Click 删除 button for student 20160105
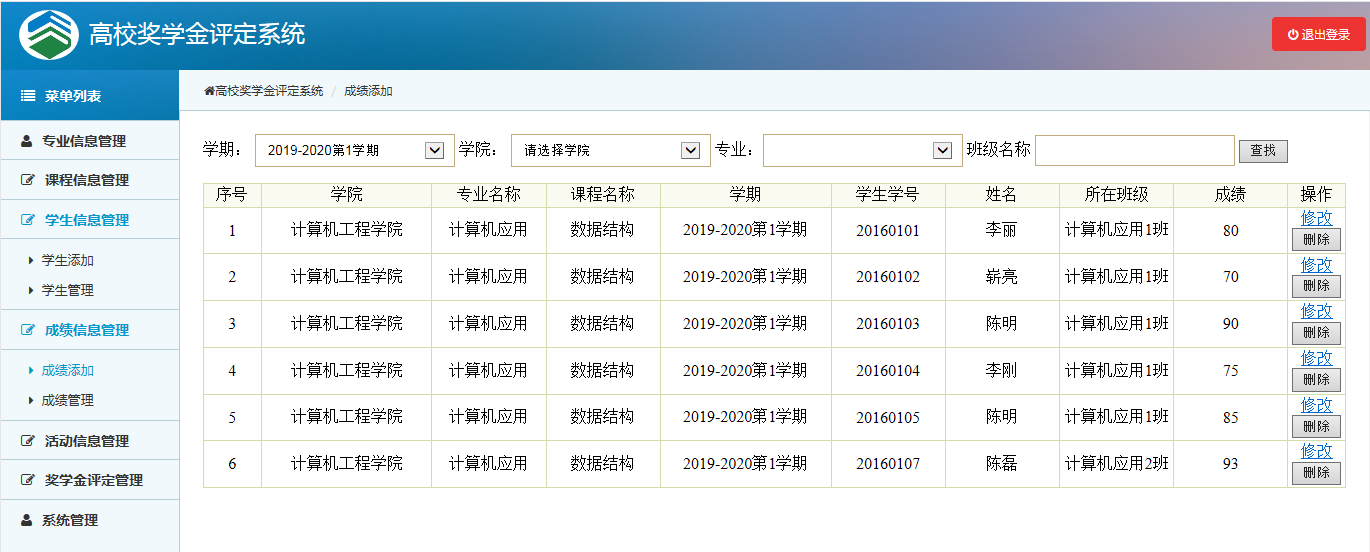The width and height of the screenshot is (1370, 552). click(x=1316, y=426)
